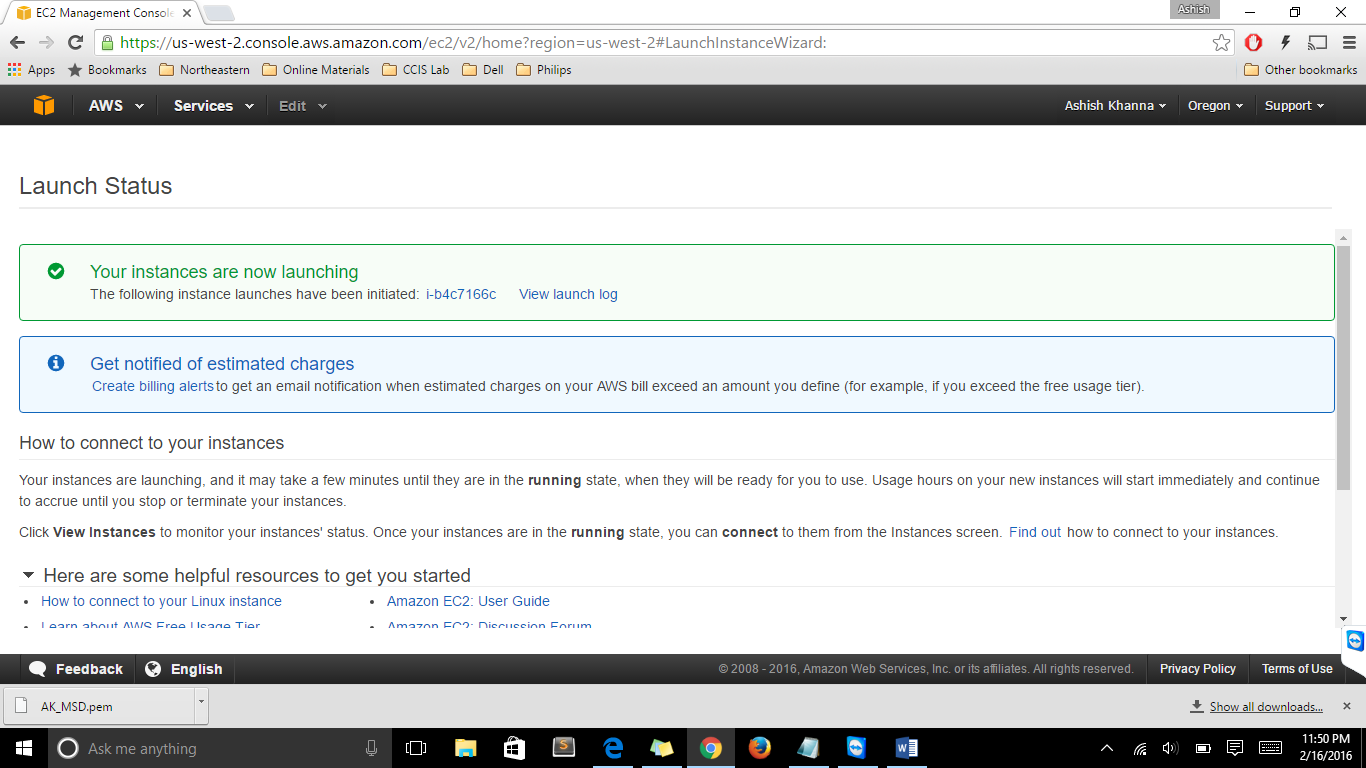
Task: Open the Feedback speech bubble button
Action: tap(77, 669)
